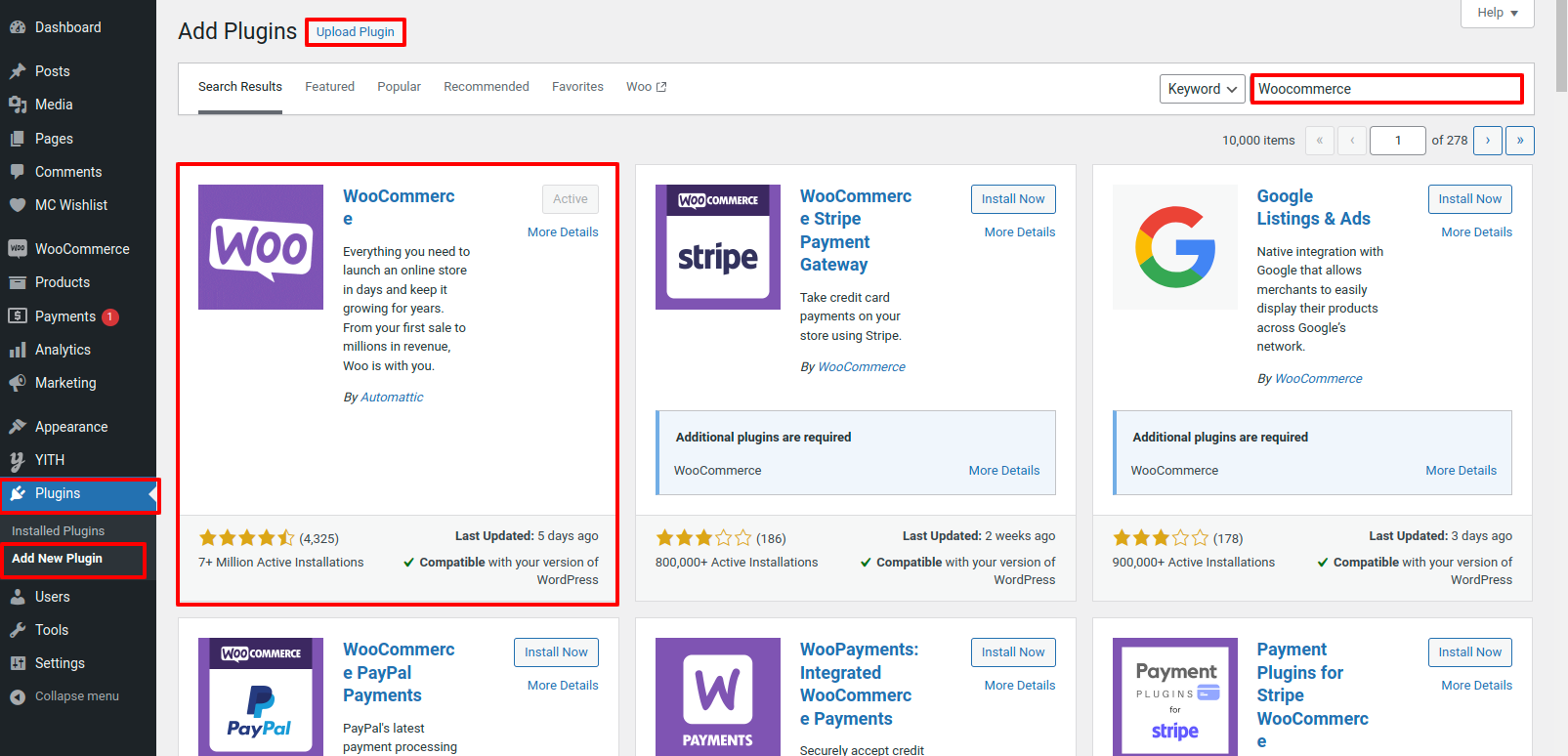Switch to the Recommended tab
Viewport: 1568px width, 756px height.
487,87
